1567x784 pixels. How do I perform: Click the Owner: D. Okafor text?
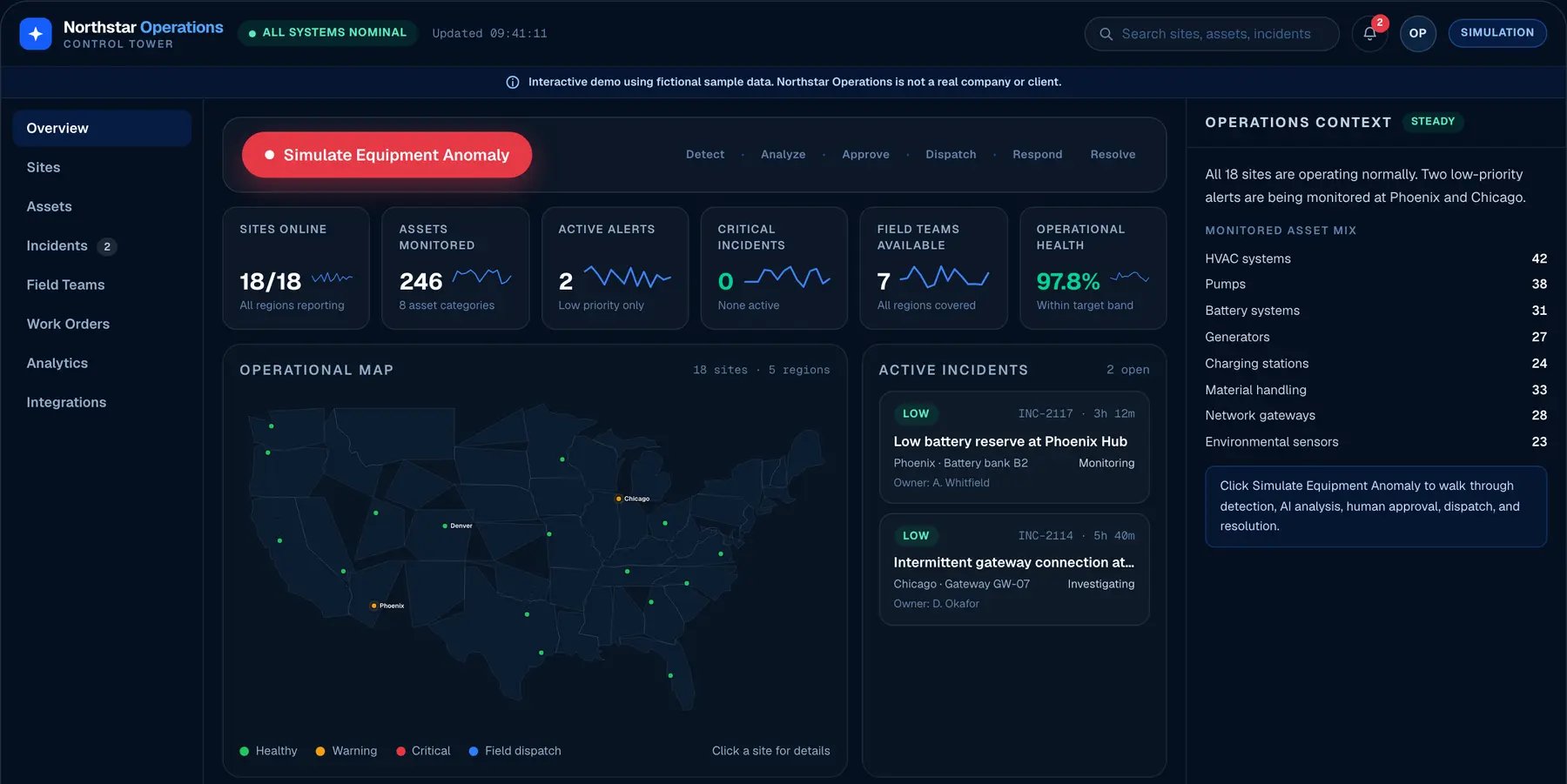[937, 604]
